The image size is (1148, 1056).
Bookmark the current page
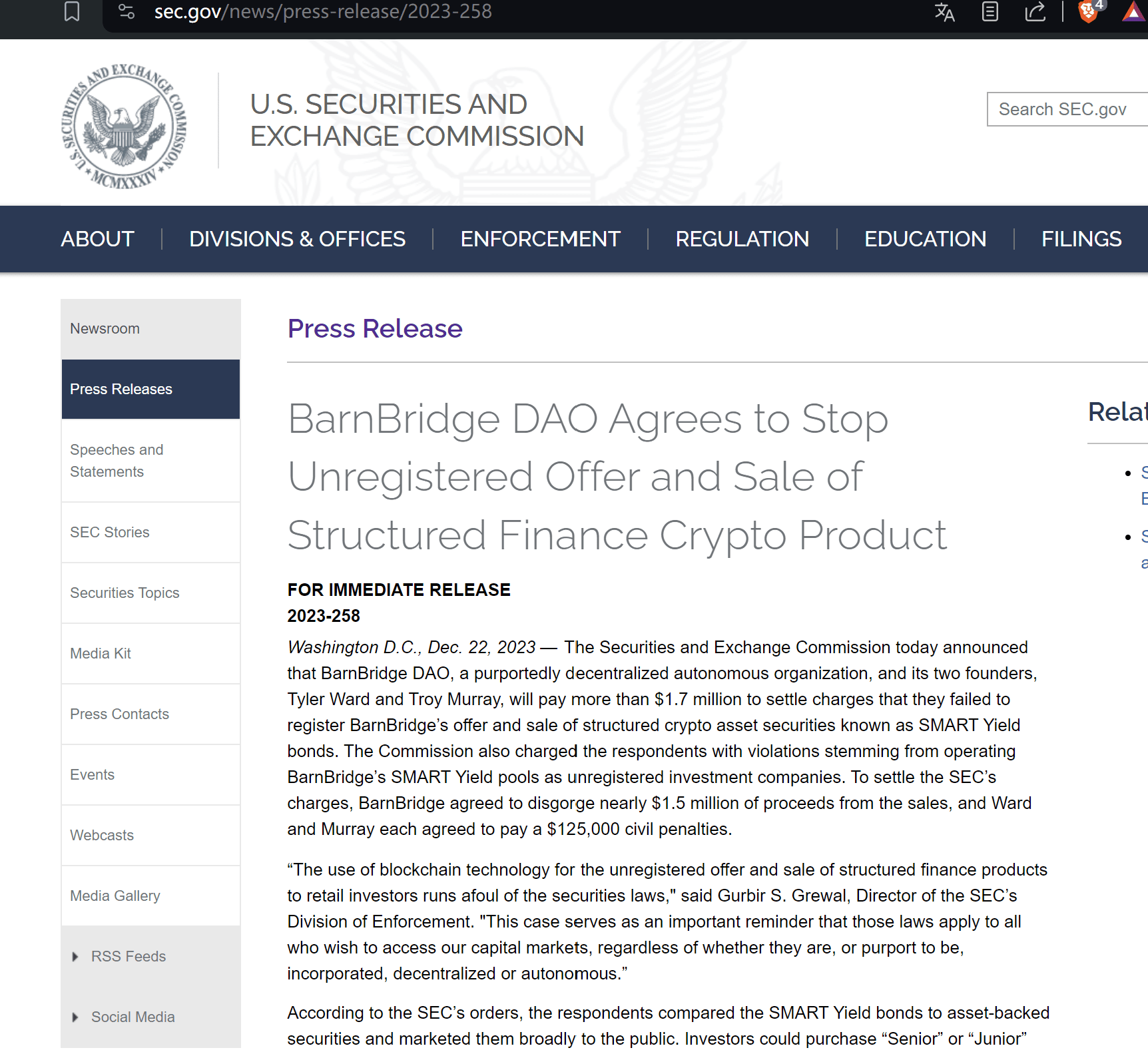click(72, 11)
